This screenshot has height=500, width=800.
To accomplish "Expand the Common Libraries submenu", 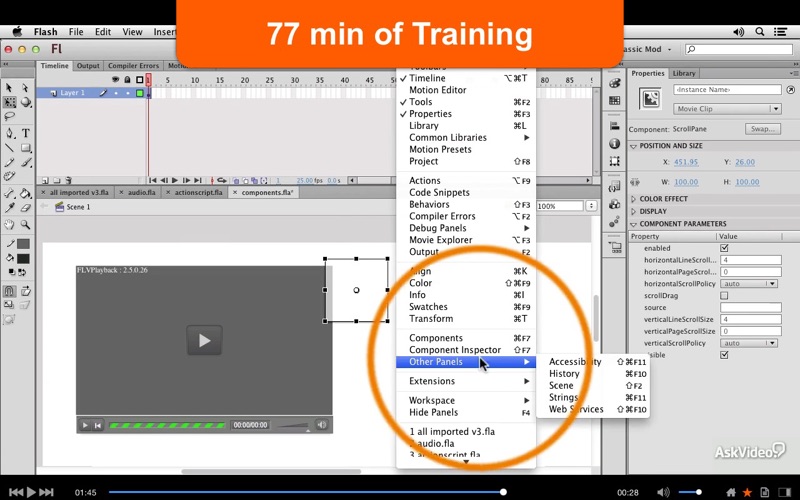I will [x=466, y=137].
